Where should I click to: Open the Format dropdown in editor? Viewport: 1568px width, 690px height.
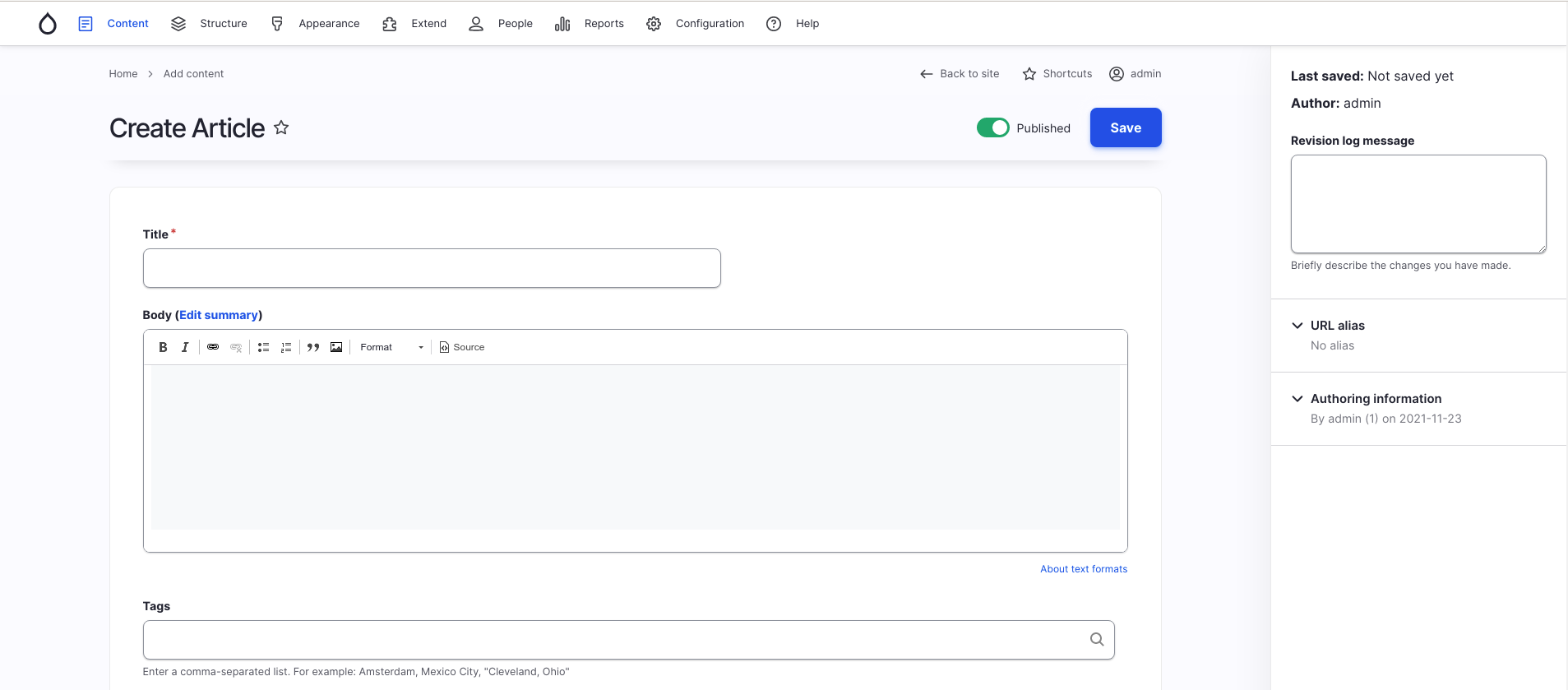(x=391, y=347)
